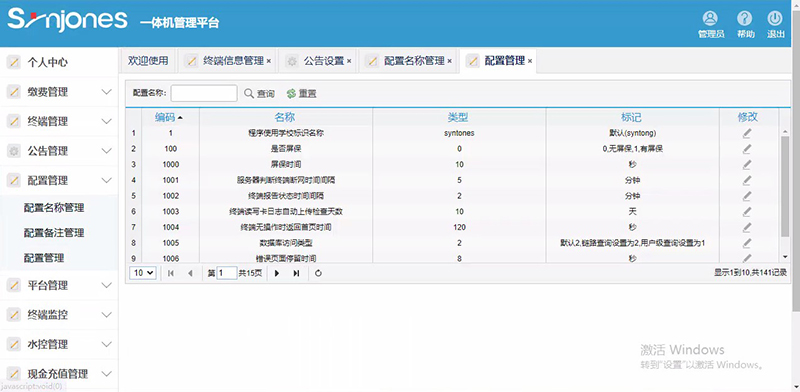Edit 终端报告状态时间间隔 pencil icon

(747, 195)
